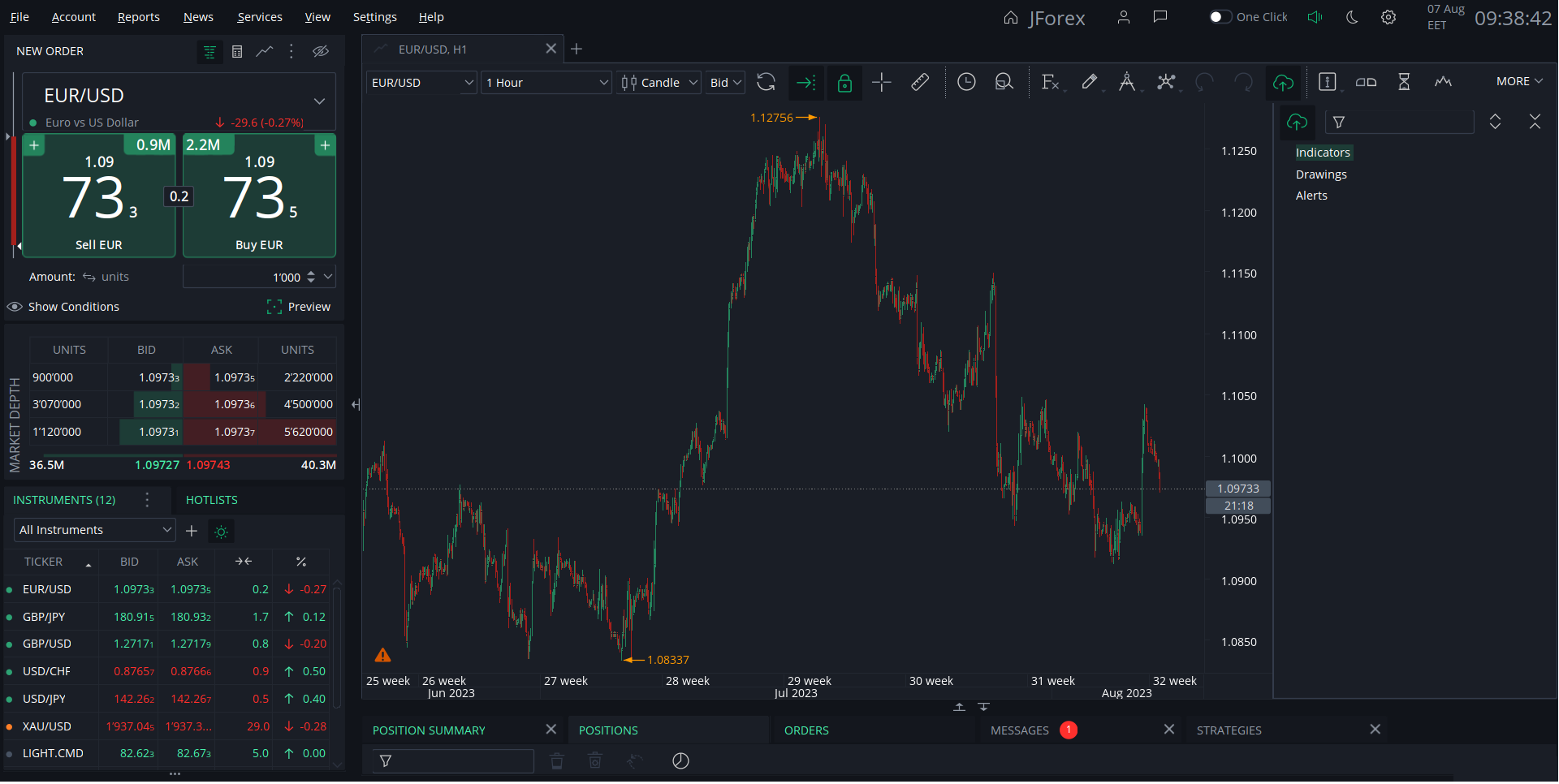Click the chart warning triangle icon
The width and height of the screenshot is (1559, 784).
(x=382, y=656)
